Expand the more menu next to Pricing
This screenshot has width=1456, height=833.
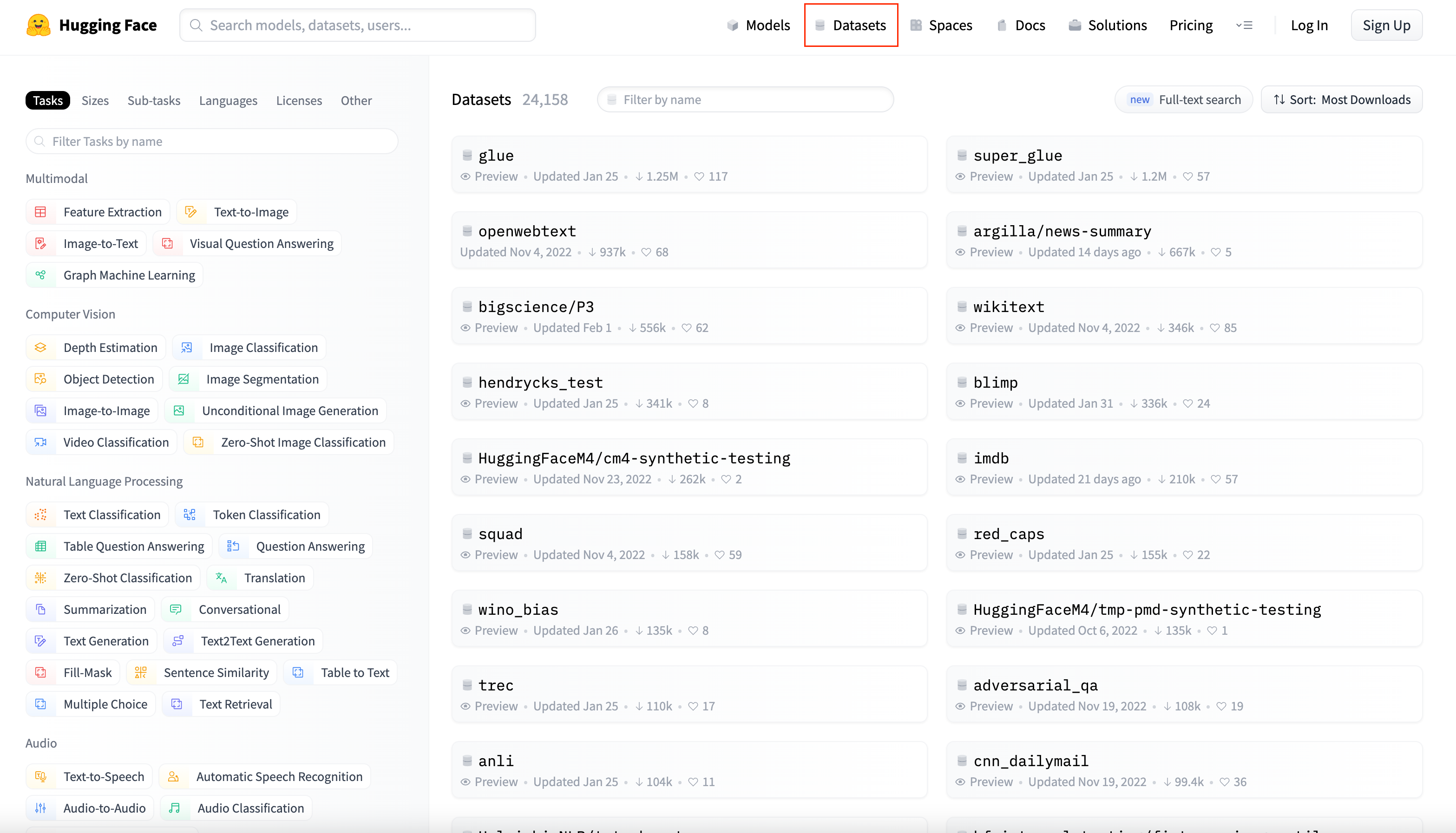[1244, 25]
